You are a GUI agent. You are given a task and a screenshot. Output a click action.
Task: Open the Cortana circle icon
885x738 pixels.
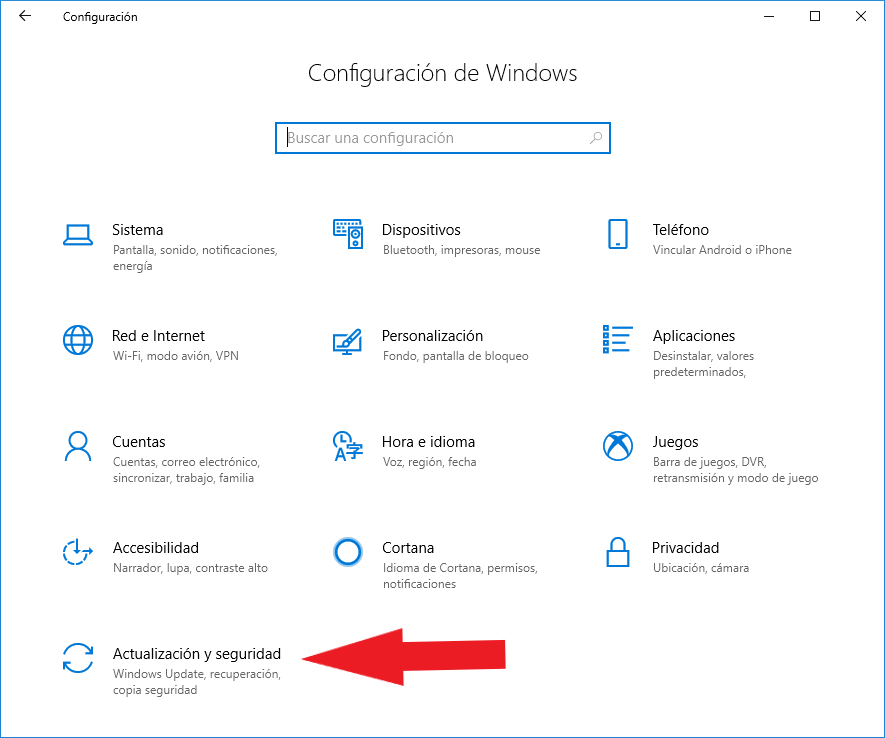coord(348,552)
